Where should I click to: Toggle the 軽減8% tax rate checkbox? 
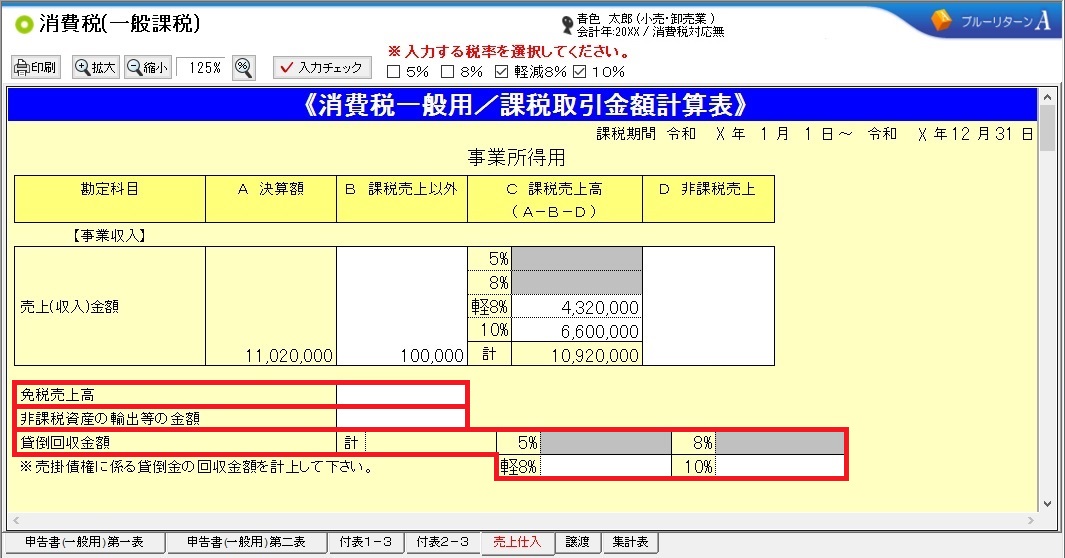[501, 71]
